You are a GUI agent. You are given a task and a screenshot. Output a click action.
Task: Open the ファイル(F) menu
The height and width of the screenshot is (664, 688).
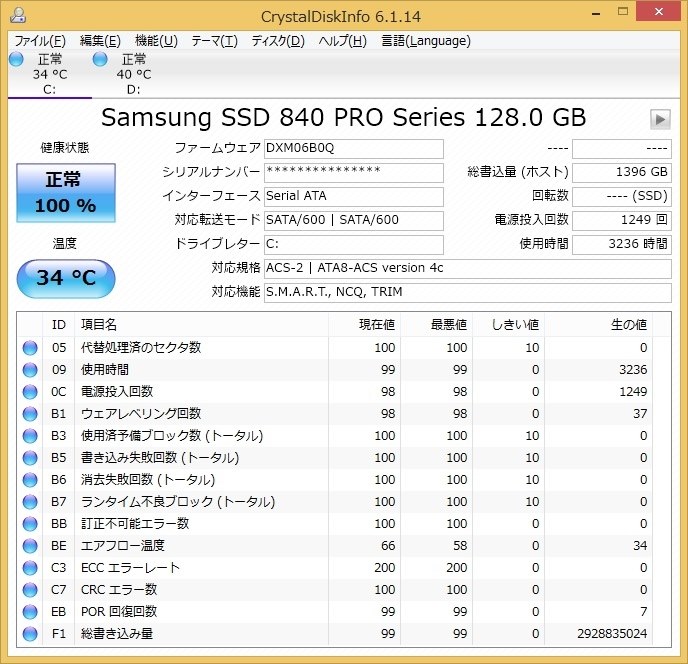(x=40, y=41)
